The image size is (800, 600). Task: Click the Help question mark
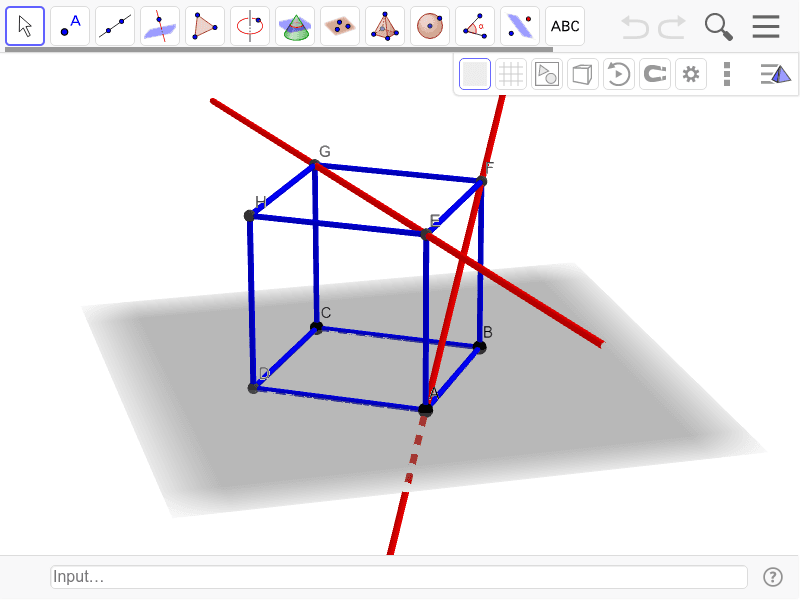[773, 577]
